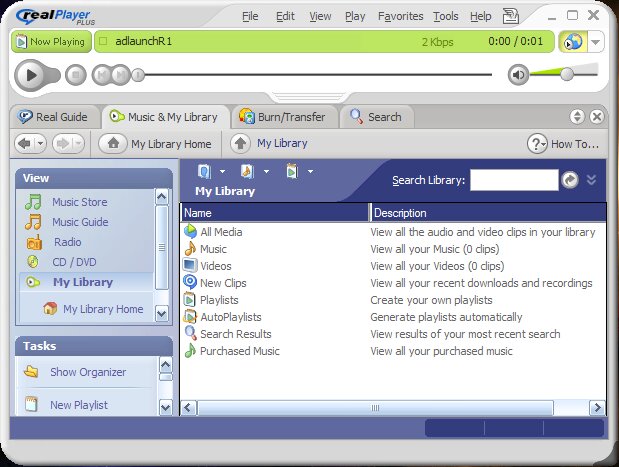
Task: Click the mute speaker icon
Action: click(x=518, y=75)
